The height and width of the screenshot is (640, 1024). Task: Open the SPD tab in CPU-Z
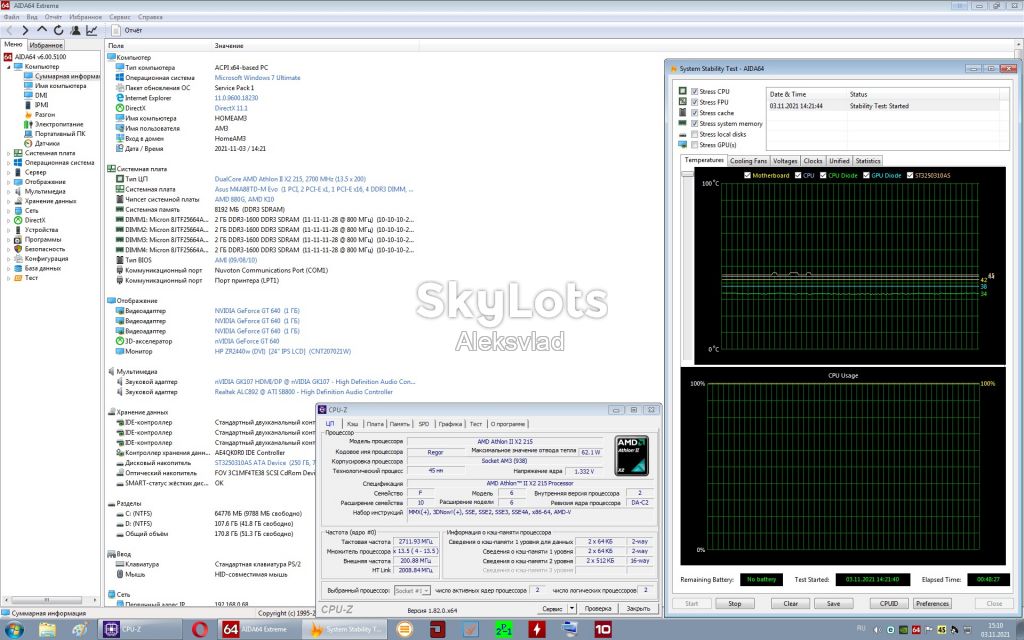[424, 424]
